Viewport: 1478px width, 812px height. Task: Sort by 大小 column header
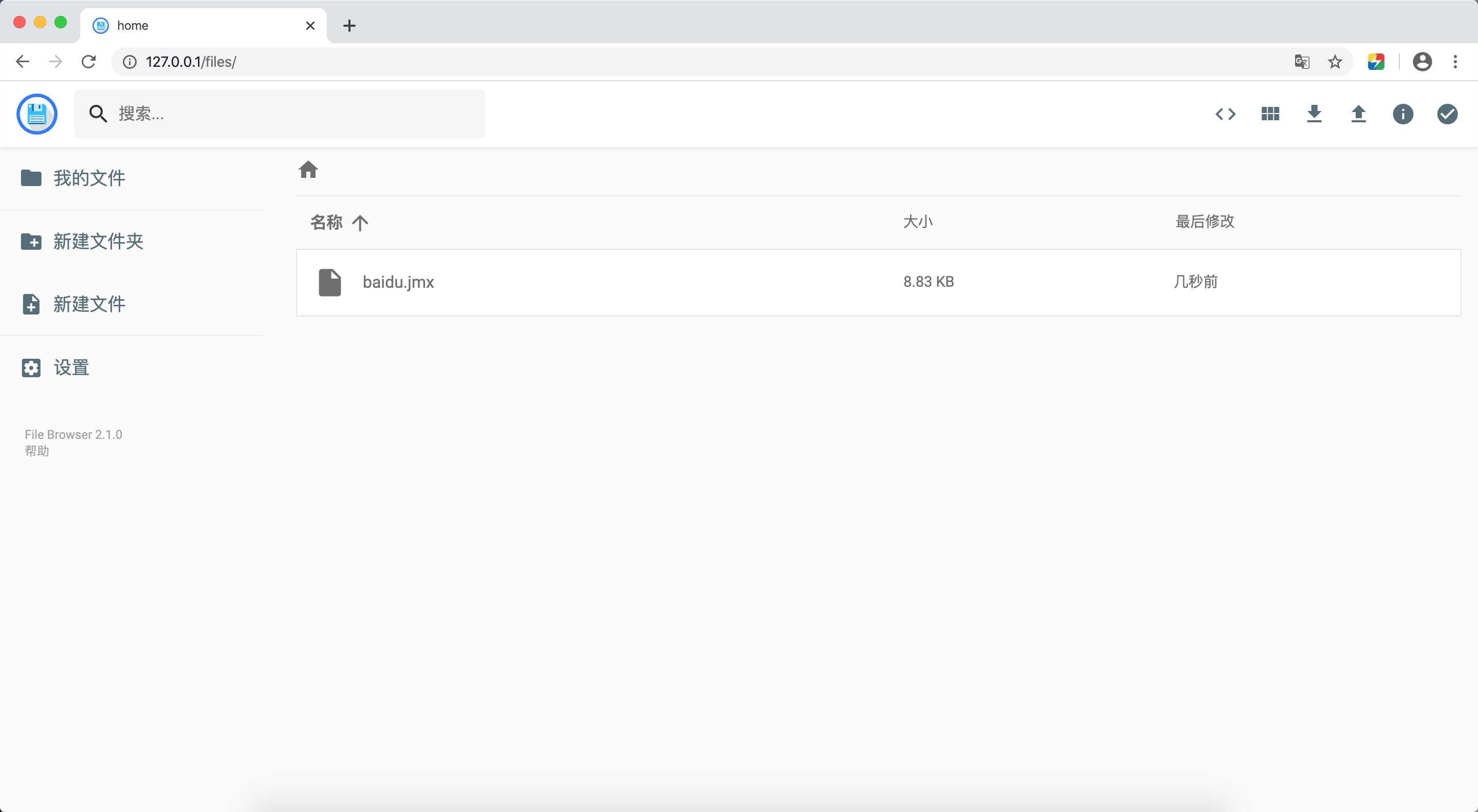(918, 222)
